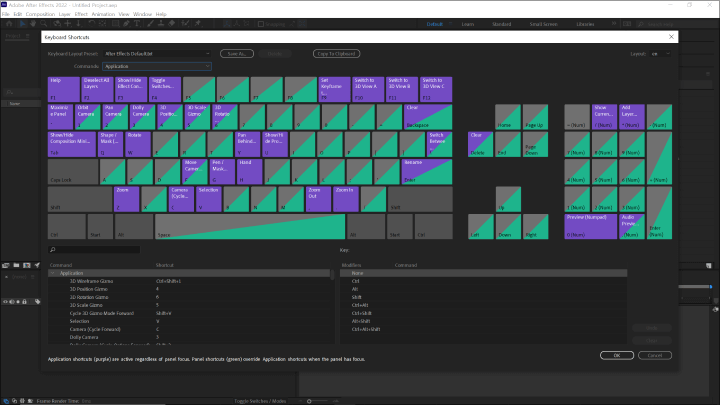Click the Enter (Num) key
Image resolution: width=720 pixels, height=405 pixels.
659,213
